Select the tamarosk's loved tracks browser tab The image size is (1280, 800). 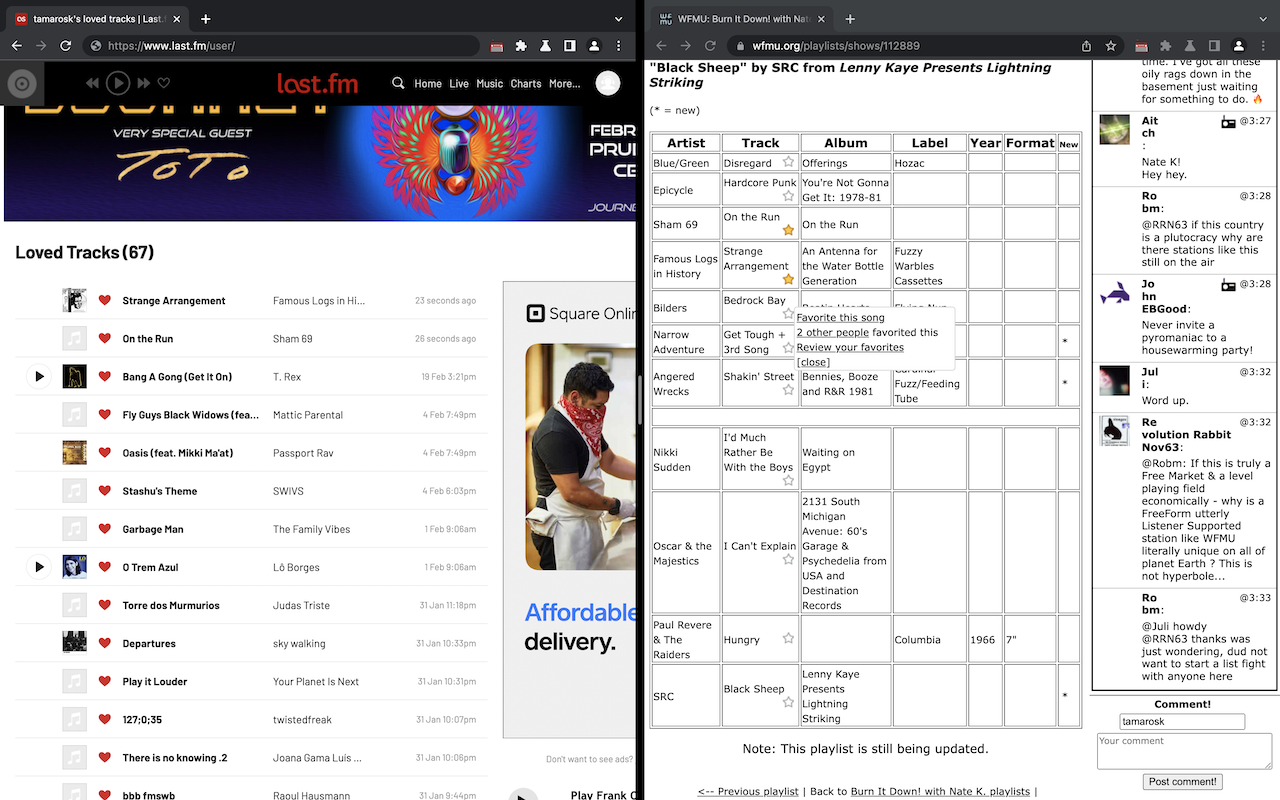click(x=96, y=19)
